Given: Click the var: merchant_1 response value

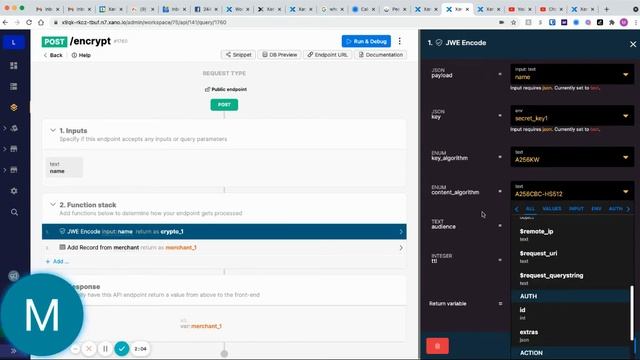Looking at the screenshot, I should coord(201,326).
